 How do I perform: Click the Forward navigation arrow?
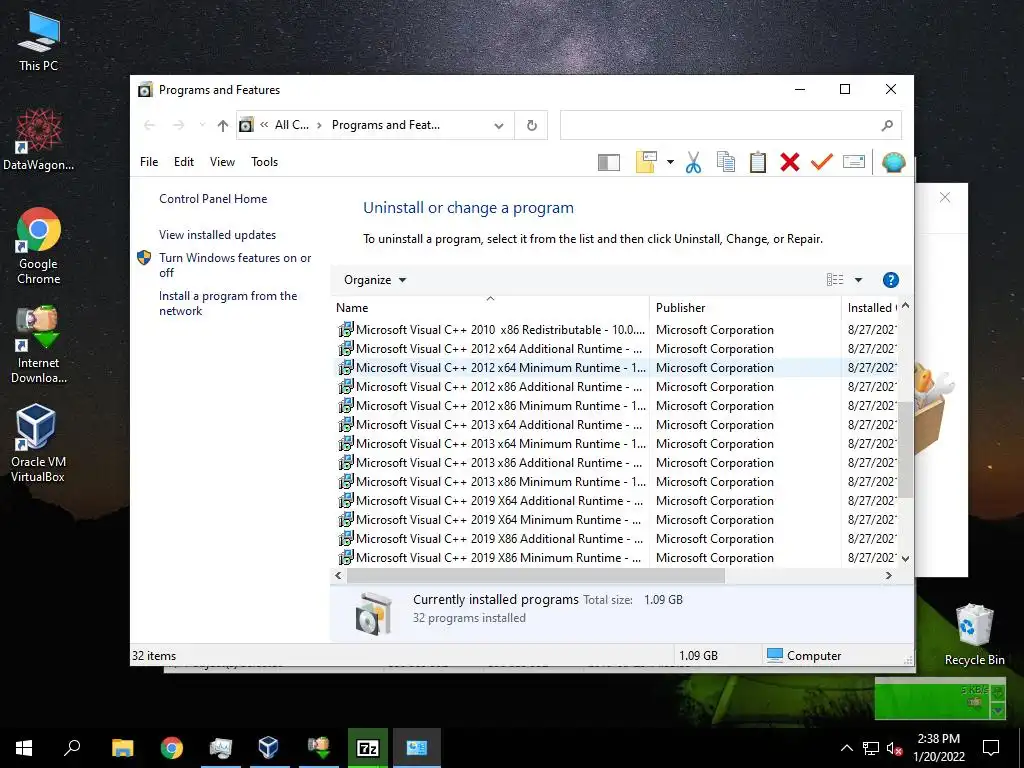coord(178,125)
